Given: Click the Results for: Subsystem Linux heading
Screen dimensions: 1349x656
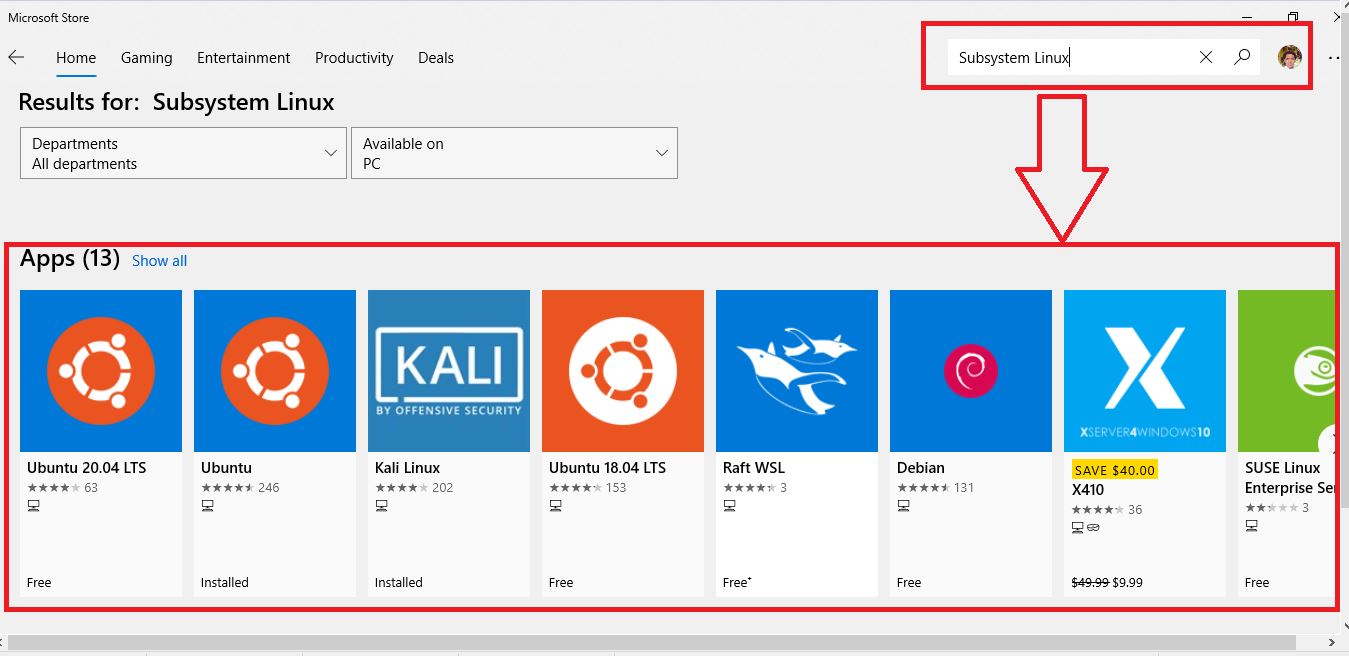Looking at the screenshot, I should click(x=176, y=102).
